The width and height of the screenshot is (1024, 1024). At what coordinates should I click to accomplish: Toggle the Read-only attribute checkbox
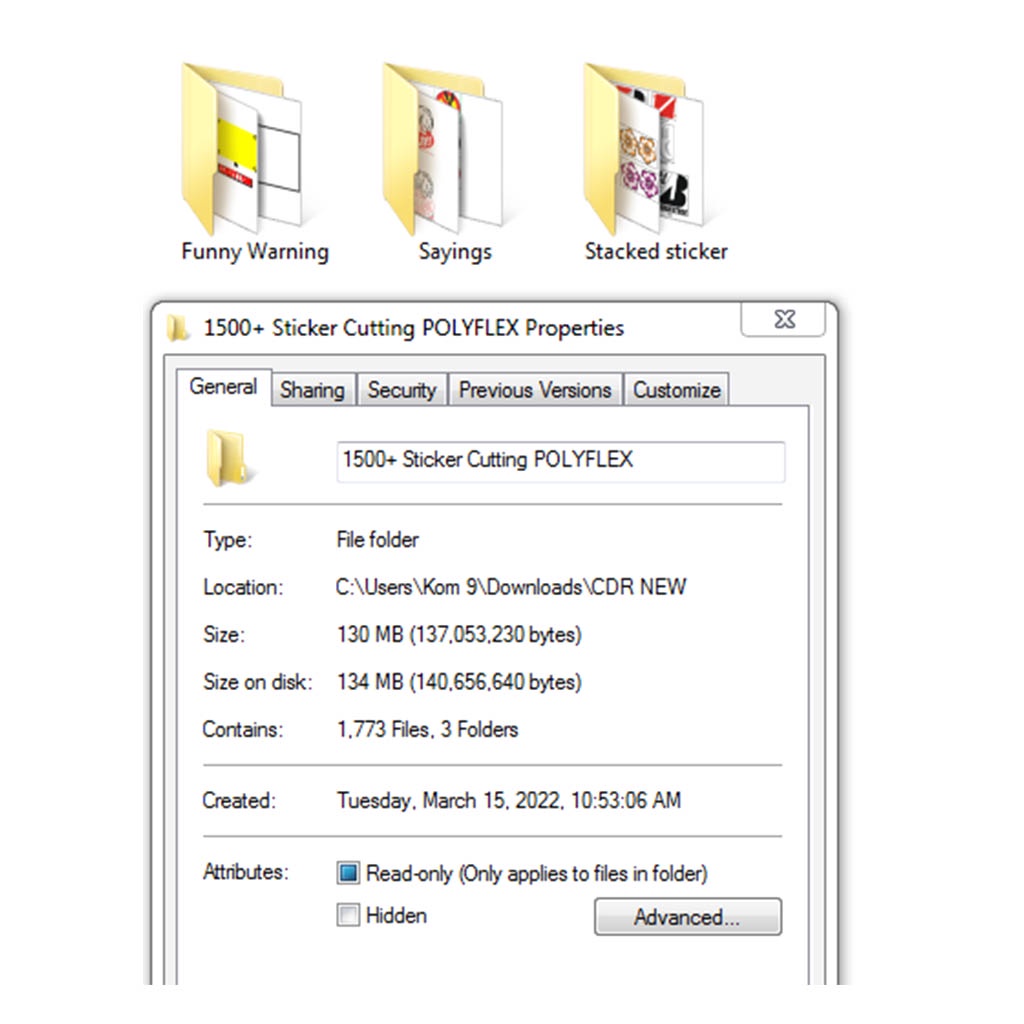348,873
